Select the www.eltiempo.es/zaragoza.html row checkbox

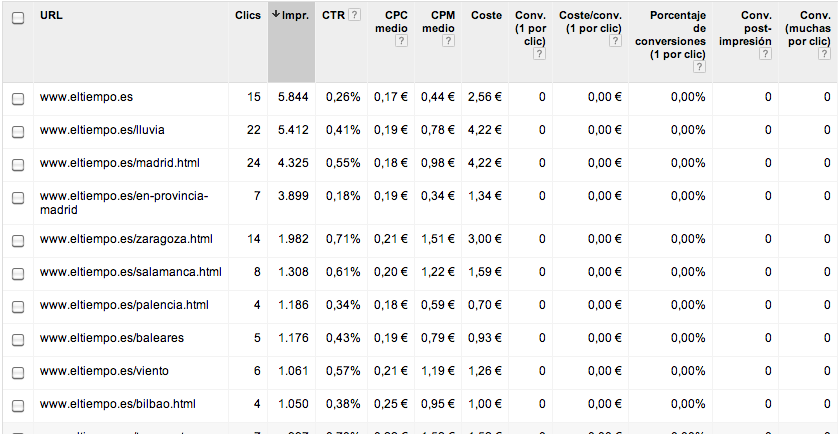[x=17, y=240]
